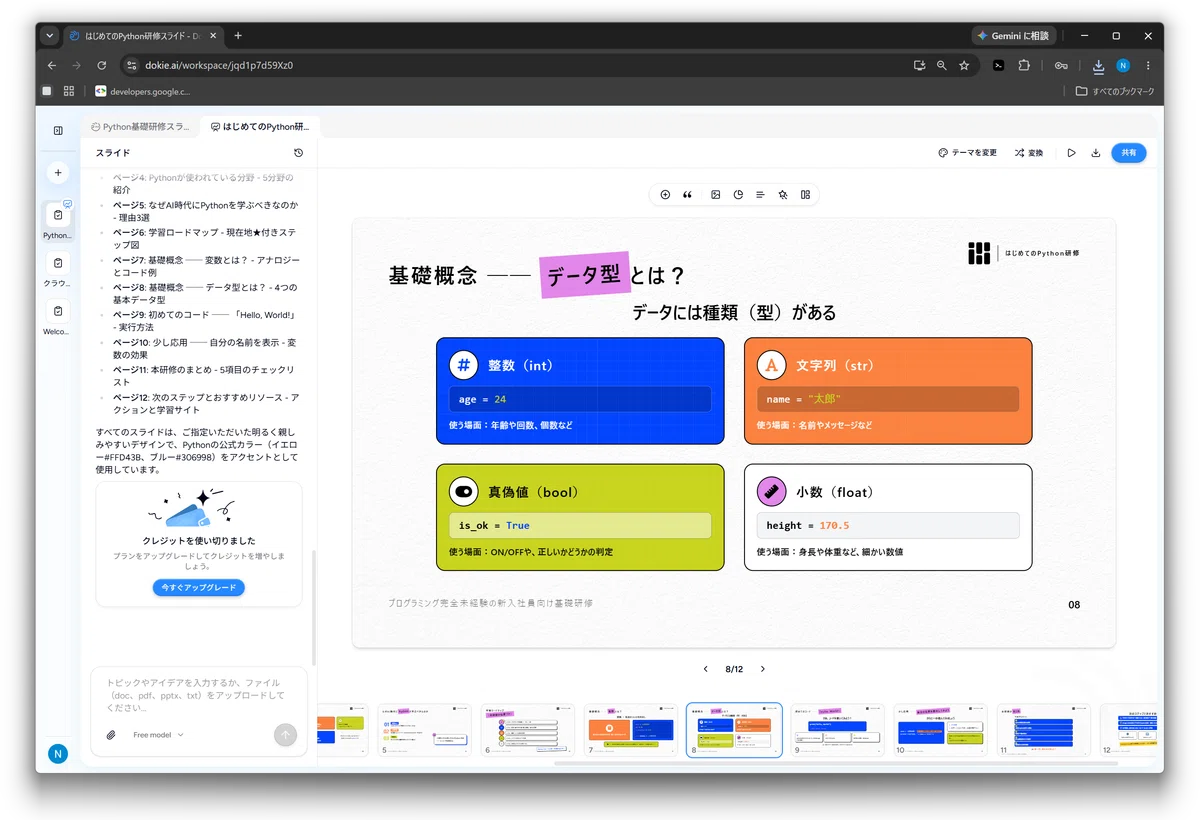This screenshot has width=1200, height=820.
Task: Click the 共有 share button
Action: 1129,153
